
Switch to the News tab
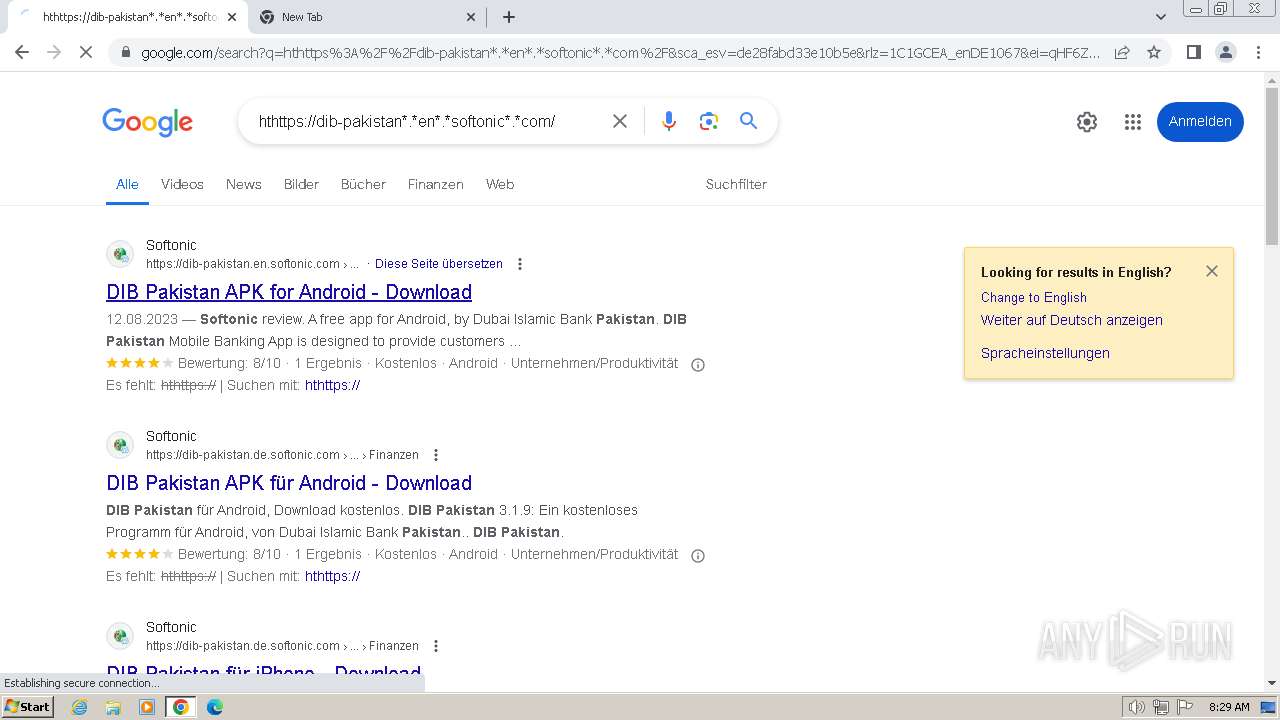click(243, 184)
